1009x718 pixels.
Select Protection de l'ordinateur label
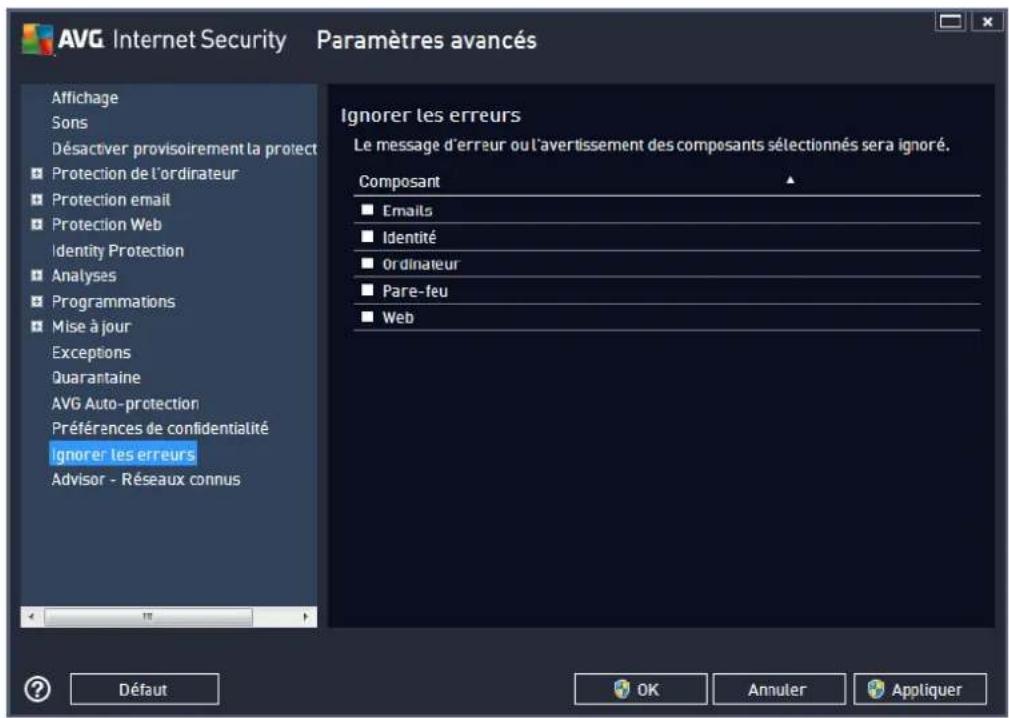click(x=145, y=174)
